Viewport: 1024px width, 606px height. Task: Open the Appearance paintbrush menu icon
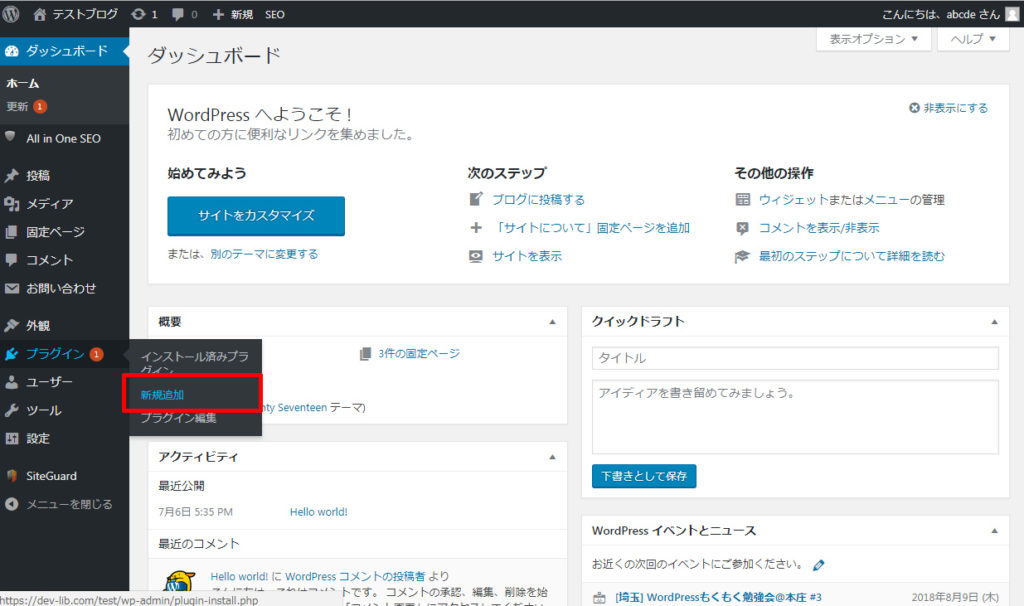pyautogui.click(x=11, y=326)
